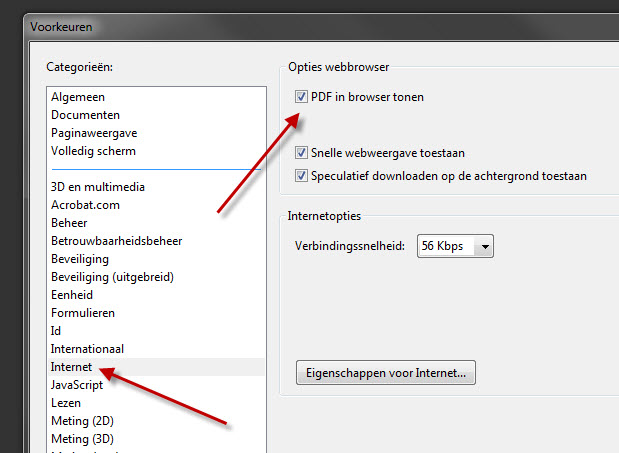The height and width of the screenshot is (453, 619).
Task: Select Documenten in the category list
Action: 86,115
